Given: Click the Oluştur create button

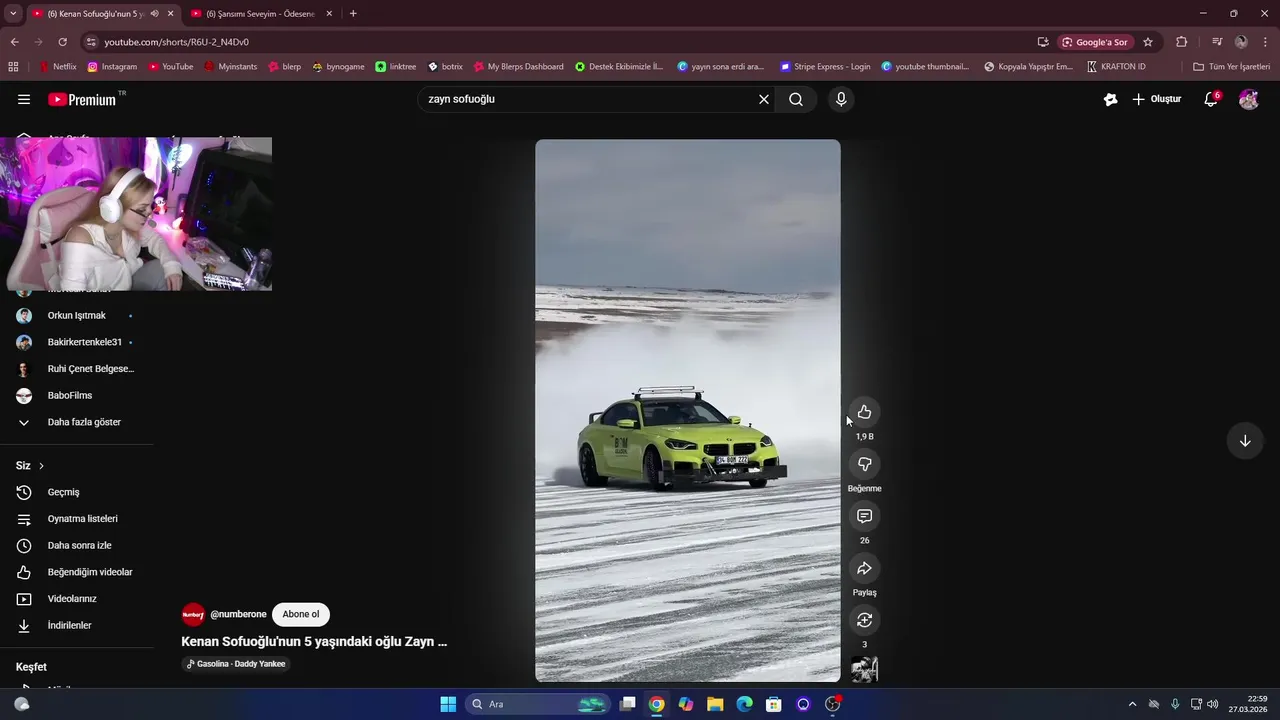Looking at the screenshot, I should tap(1157, 99).
